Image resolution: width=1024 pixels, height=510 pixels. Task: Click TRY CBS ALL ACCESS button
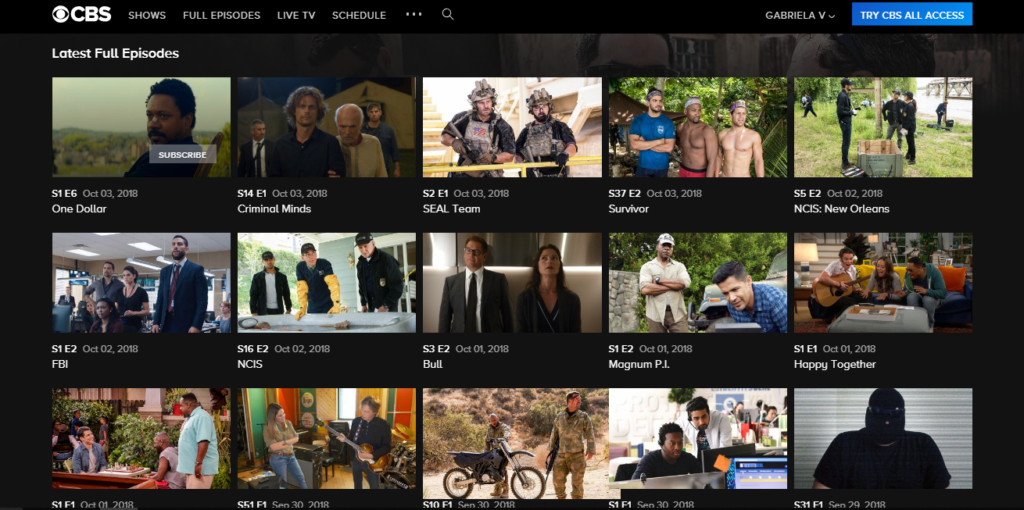pos(912,14)
